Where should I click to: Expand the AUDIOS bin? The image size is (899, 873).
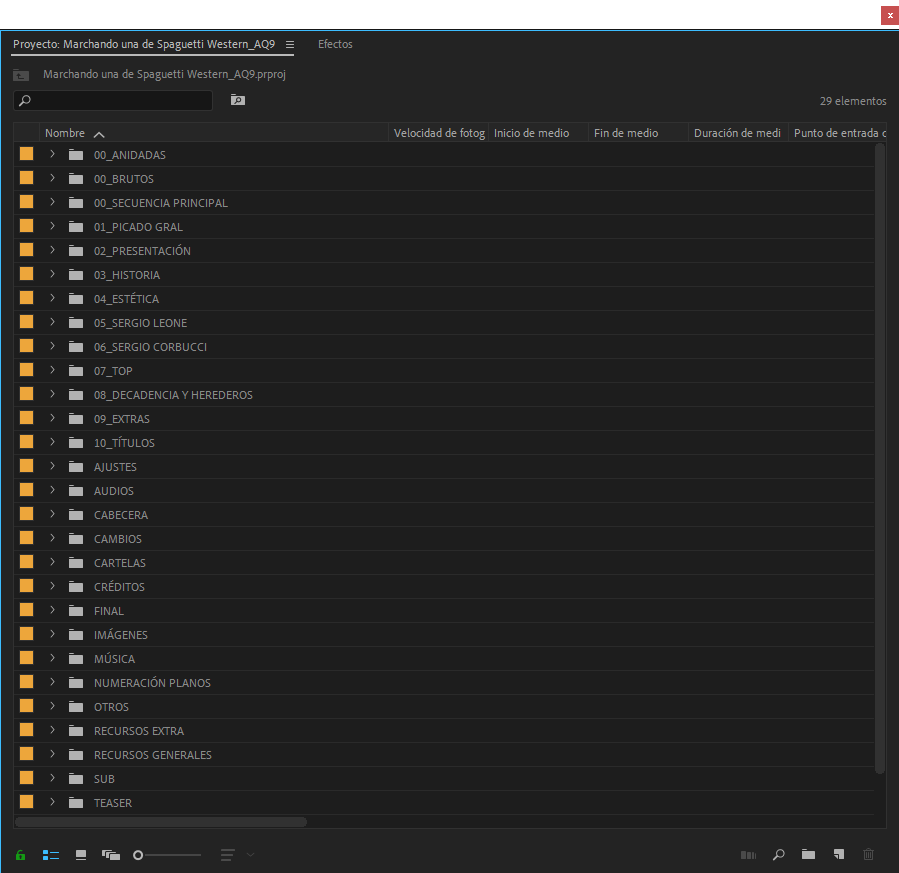point(52,490)
